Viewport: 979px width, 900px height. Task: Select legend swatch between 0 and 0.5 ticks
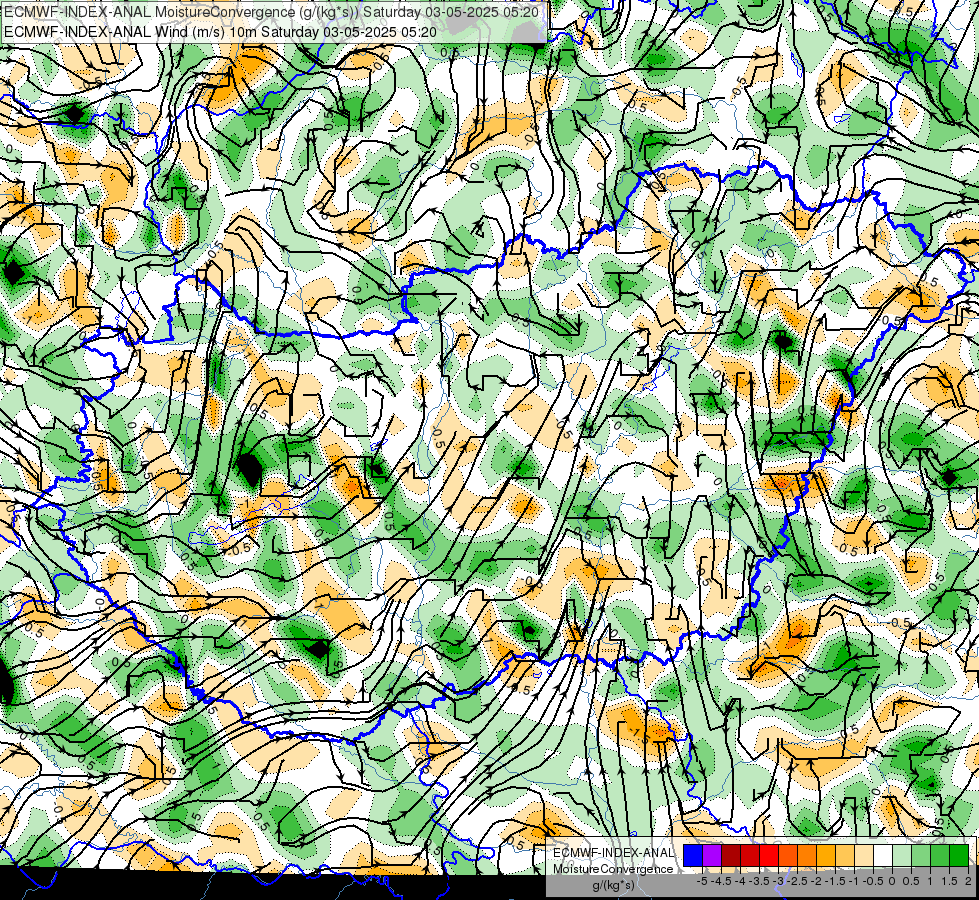click(902, 856)
